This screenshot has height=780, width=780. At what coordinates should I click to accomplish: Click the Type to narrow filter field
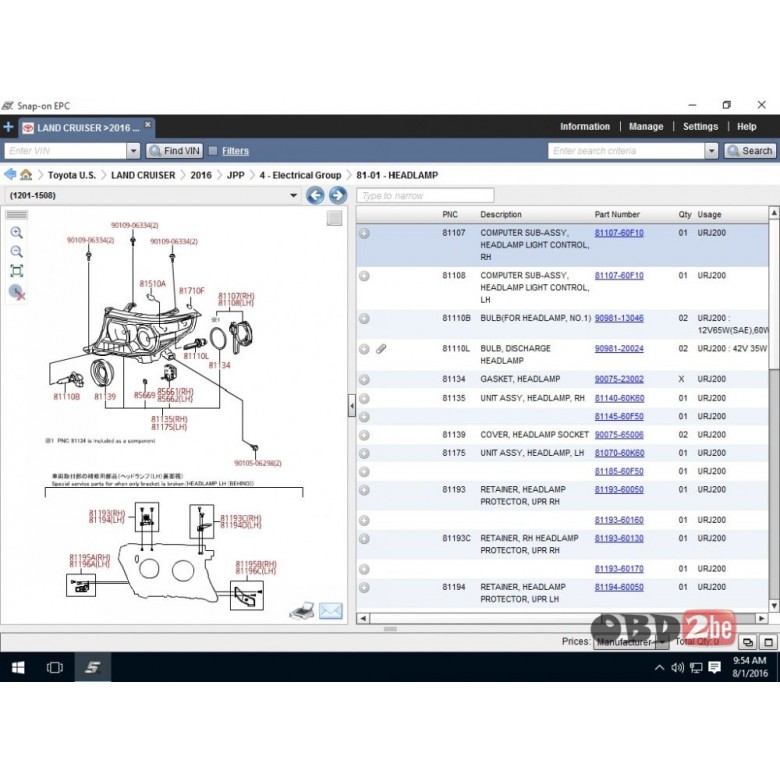pos(425,195)
